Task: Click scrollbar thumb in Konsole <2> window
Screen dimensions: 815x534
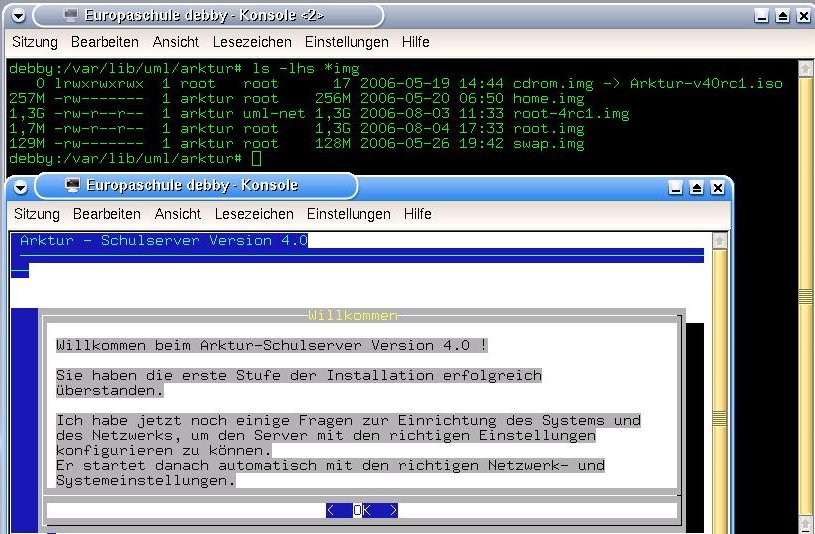Action: coord(805,296)
